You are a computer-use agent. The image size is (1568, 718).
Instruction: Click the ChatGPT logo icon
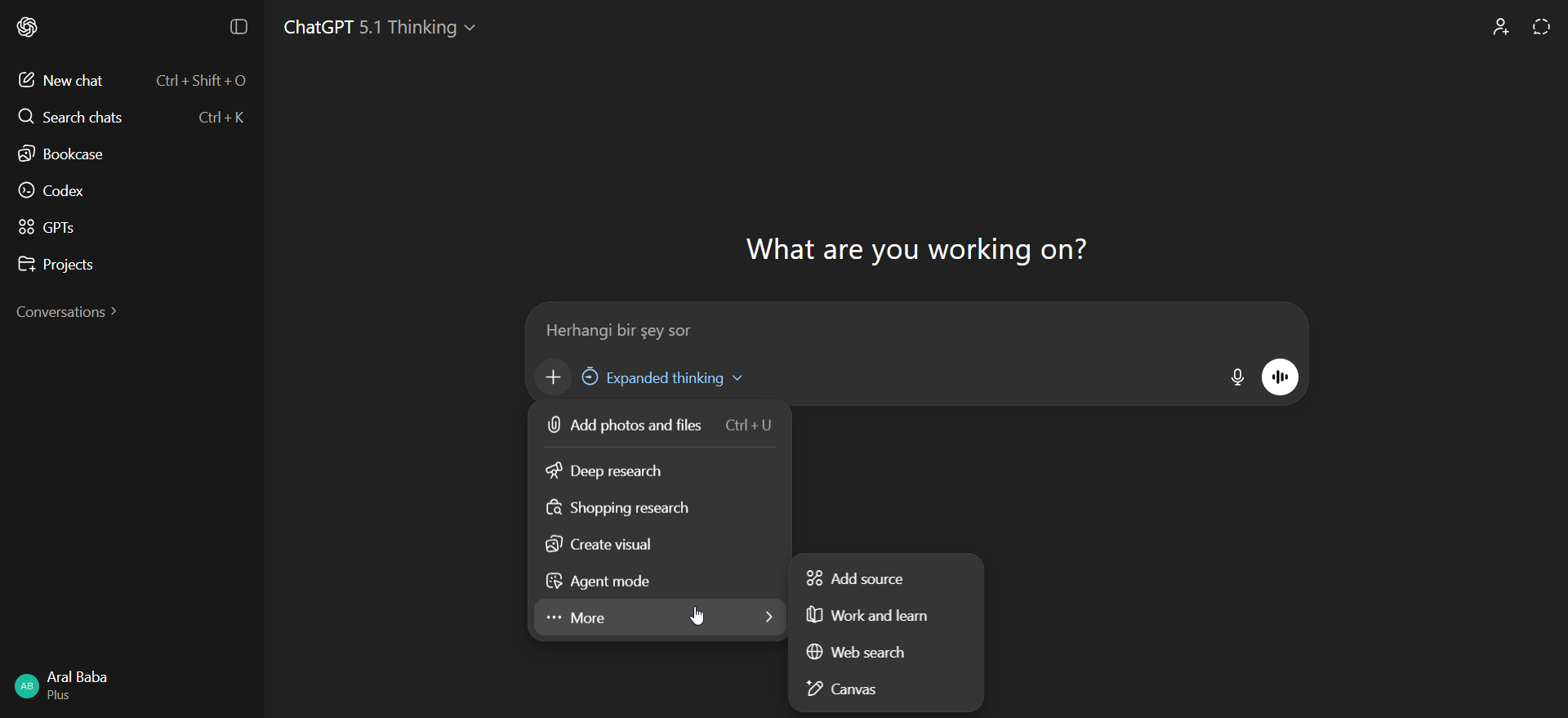pos(27,27)
